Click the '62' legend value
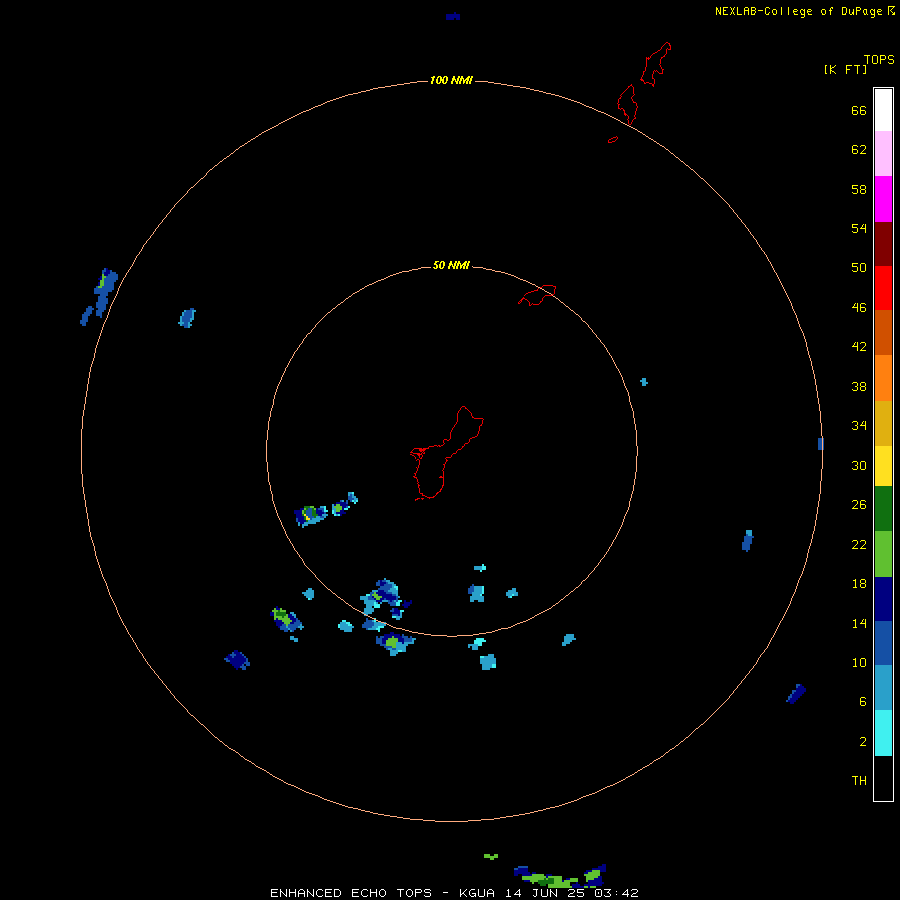Image resolution: width=900 pixels, height=900 pixels. tap(859, 150)
